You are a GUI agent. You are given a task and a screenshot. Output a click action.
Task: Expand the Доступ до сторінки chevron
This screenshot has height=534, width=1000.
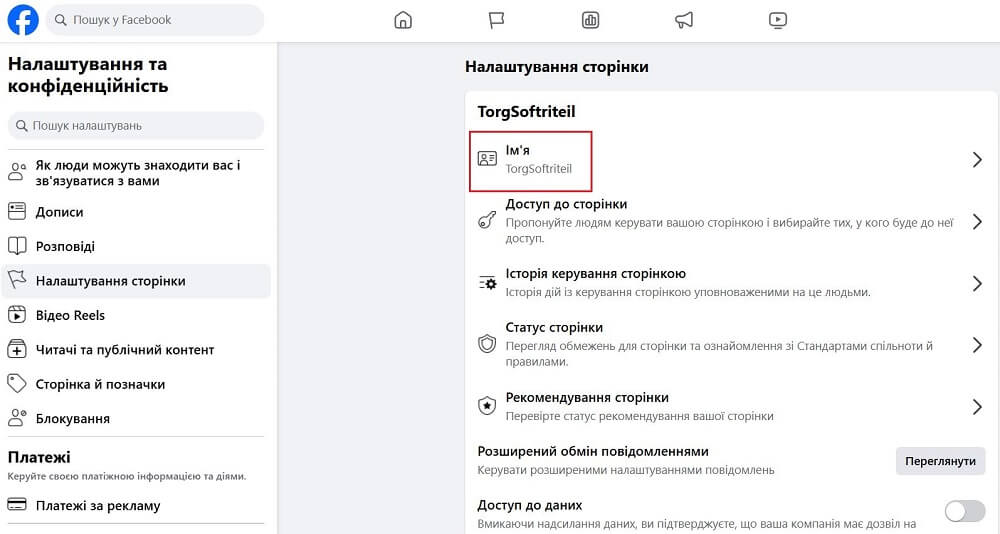[977, 222]
